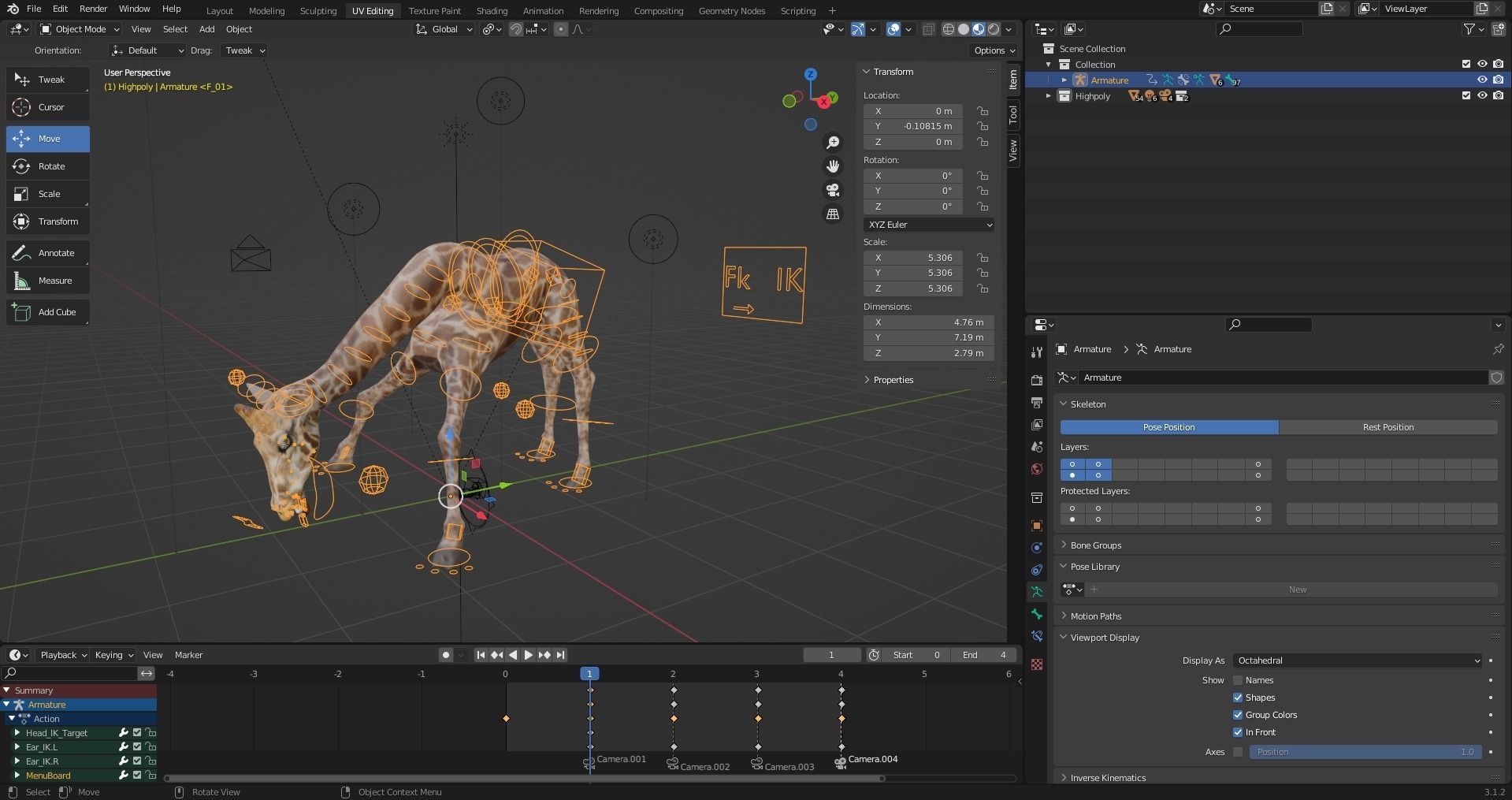1512x800 pixels.
Task: Select the Measure tool
Action: click(48, 281)
